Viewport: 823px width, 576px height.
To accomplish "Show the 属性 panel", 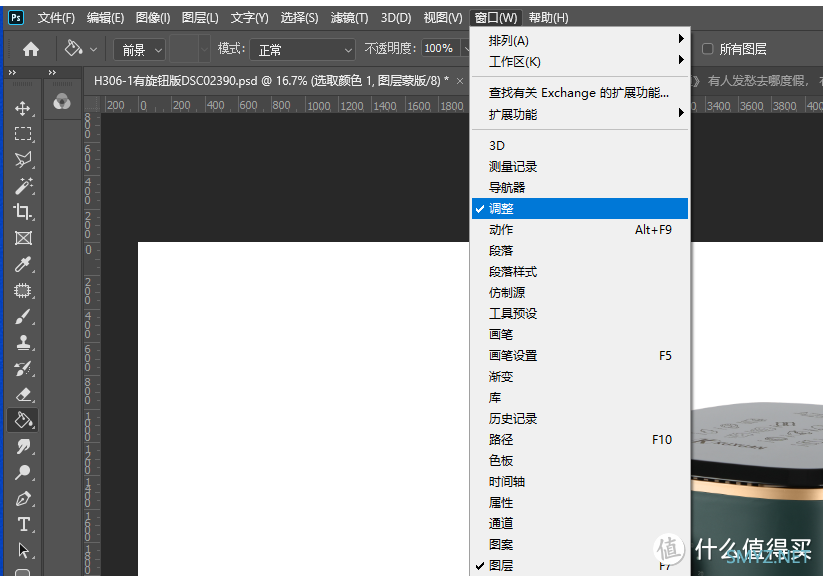I will pos(579,502).
